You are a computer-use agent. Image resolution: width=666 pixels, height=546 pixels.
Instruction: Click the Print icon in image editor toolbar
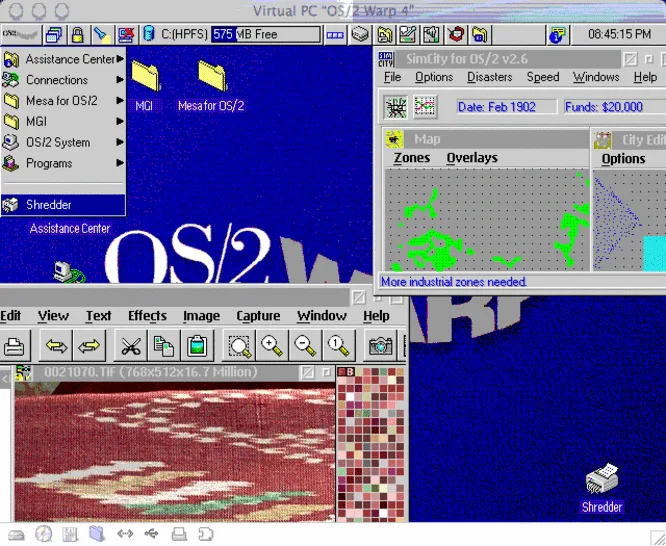[x=14, y=346]
